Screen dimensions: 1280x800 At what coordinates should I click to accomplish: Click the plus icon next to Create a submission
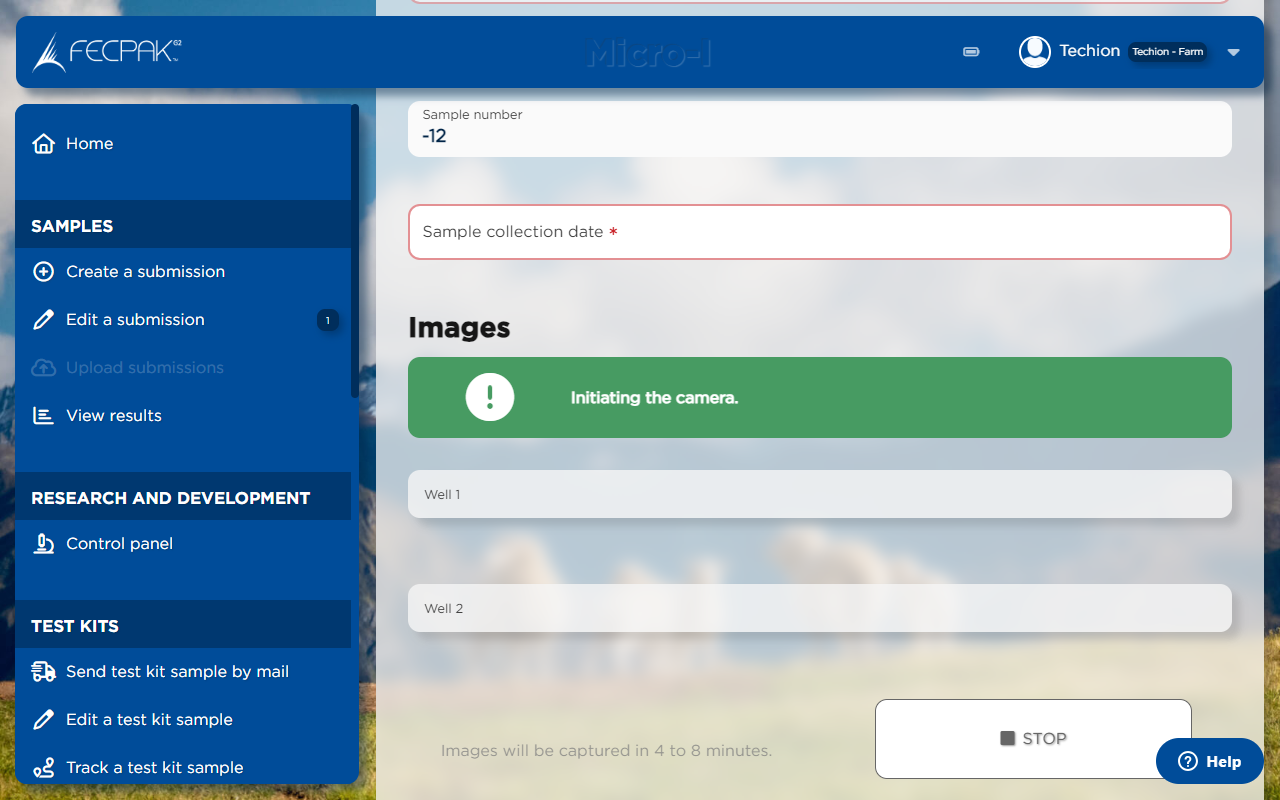44,271
